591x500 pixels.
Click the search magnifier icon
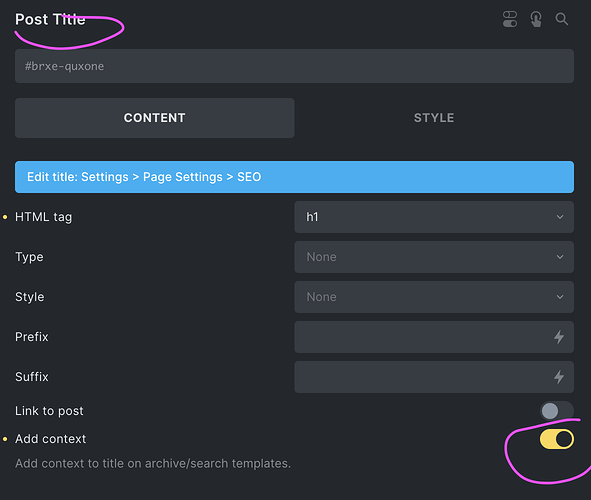pyautogui.click(x=562, y=19)
